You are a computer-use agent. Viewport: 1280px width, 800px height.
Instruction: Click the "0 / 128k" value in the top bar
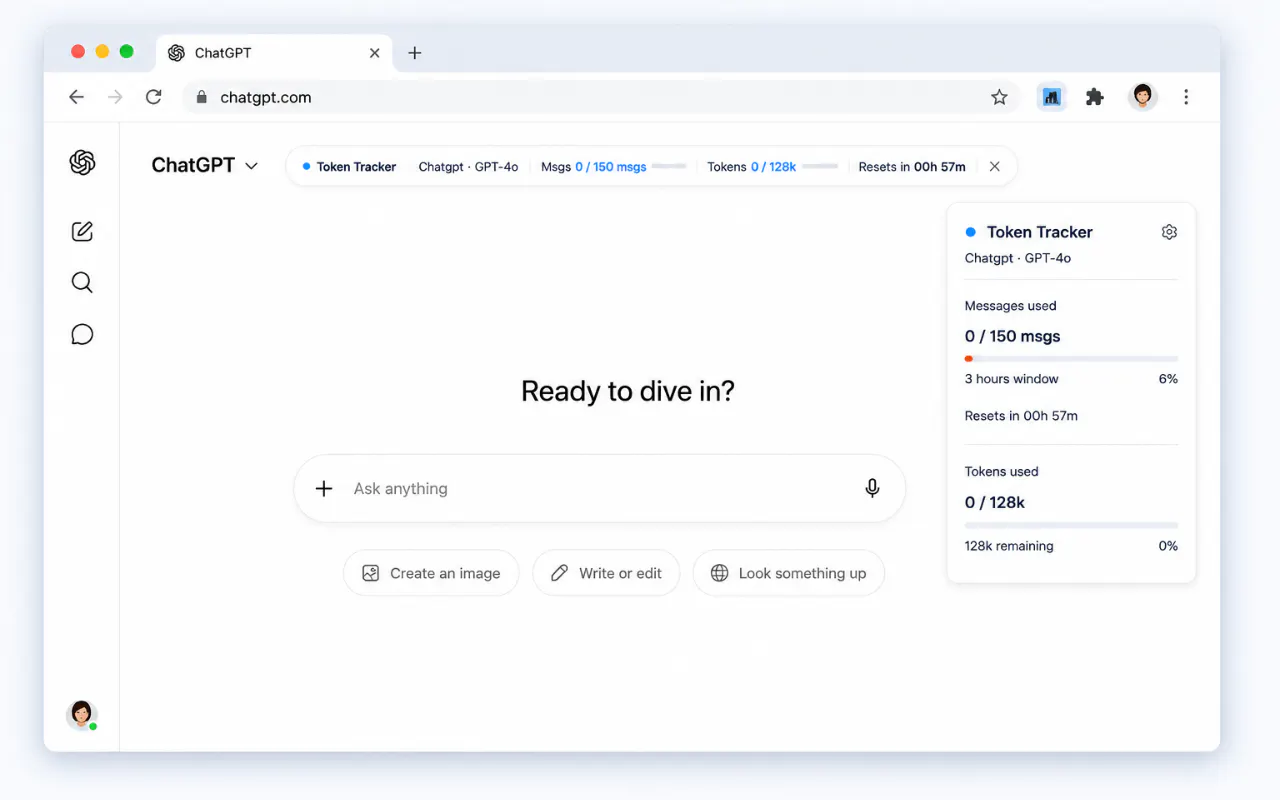pos(773,167)
